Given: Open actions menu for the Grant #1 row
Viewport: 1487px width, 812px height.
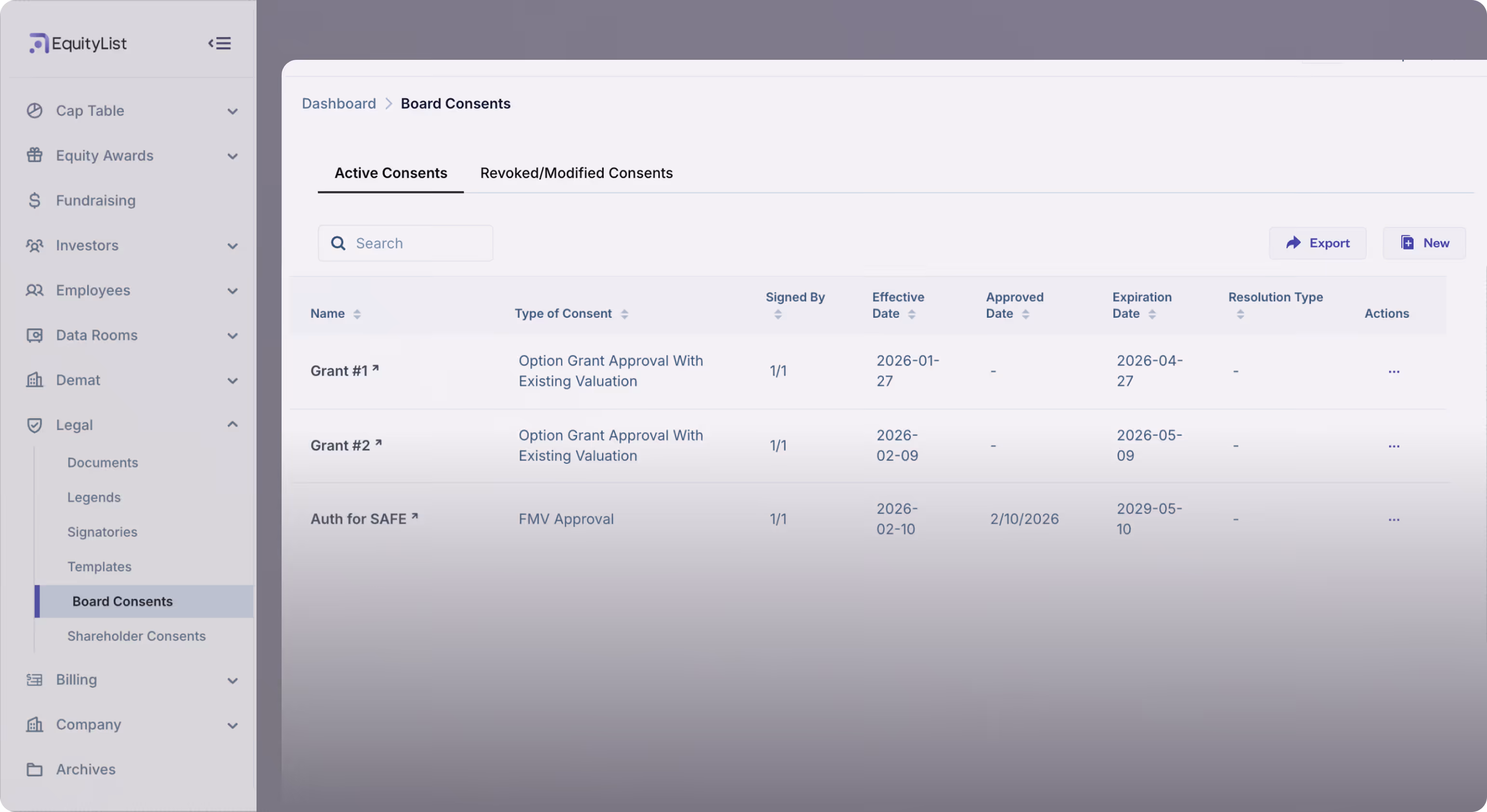Looking at the screenshot, I should (1393, 371).
